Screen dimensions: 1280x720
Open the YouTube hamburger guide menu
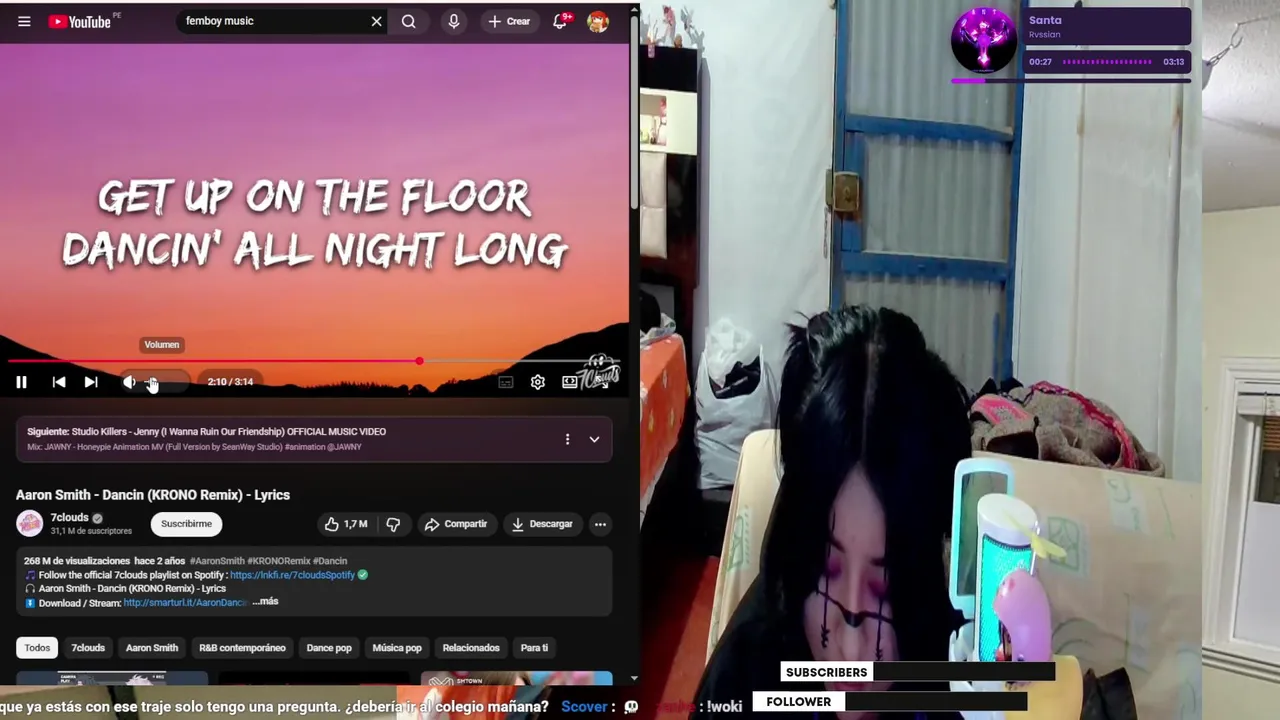(24, 21)
